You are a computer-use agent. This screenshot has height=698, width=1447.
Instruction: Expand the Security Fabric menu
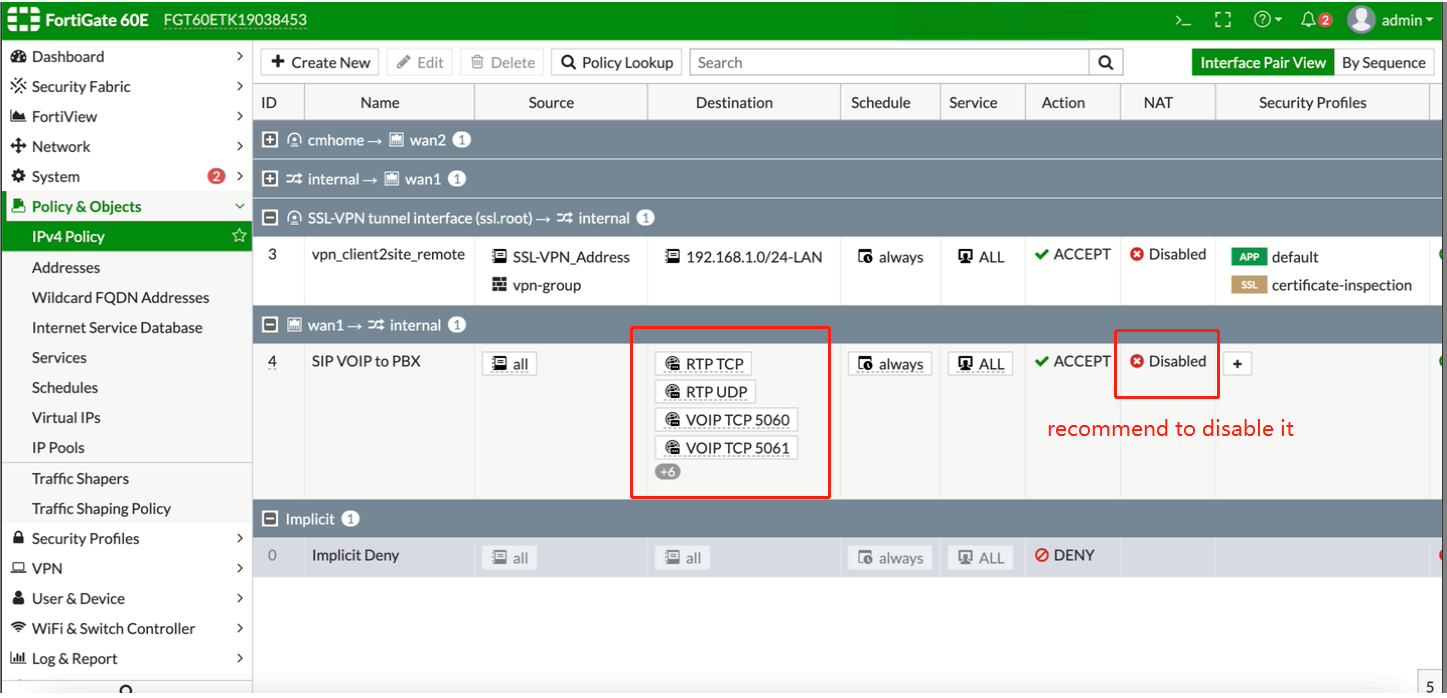(x=126, y=86)
